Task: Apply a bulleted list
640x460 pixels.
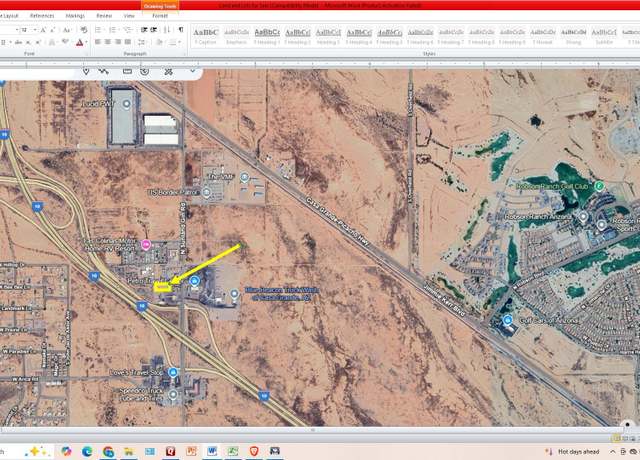Action: [99, 30]
